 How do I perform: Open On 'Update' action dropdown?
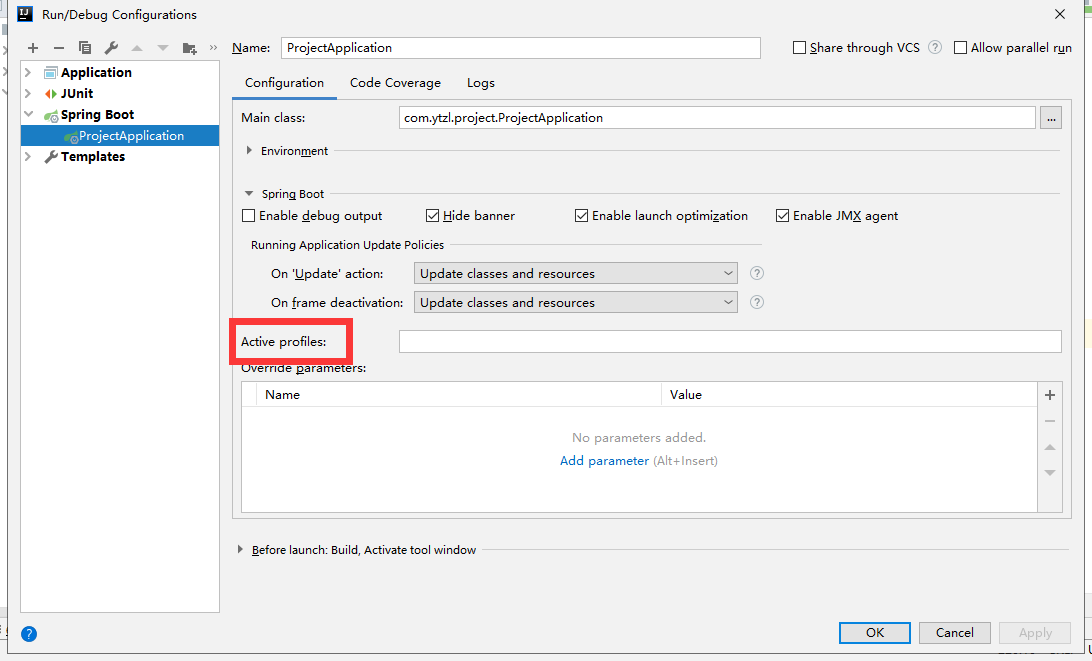(575, 273)
